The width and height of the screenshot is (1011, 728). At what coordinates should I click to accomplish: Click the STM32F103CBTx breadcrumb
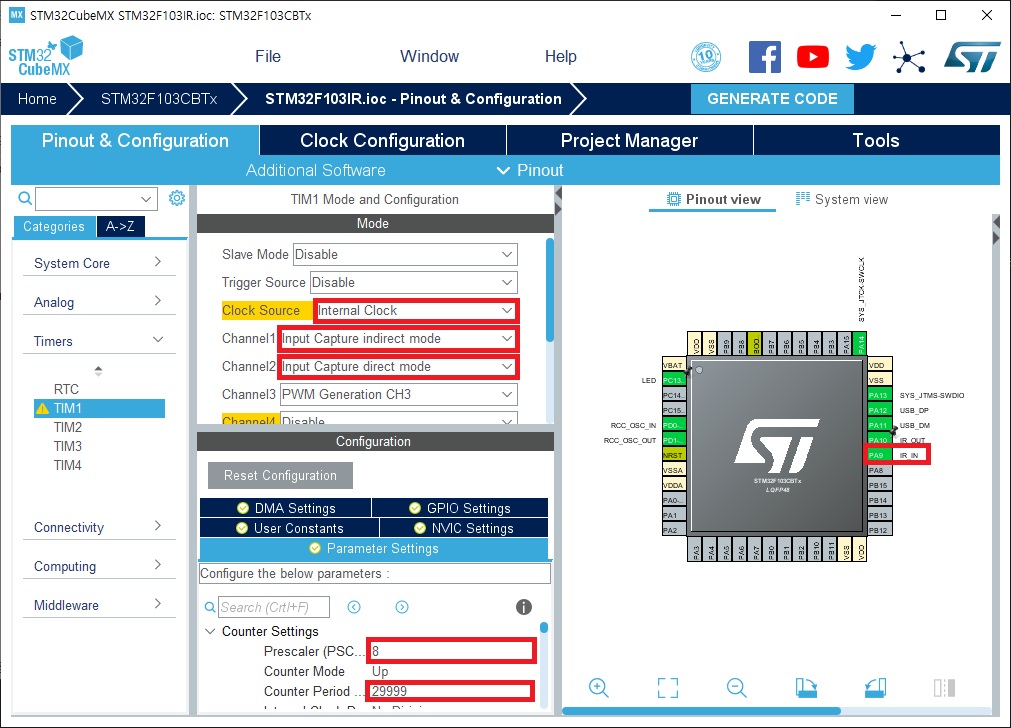tap(159, 99)
